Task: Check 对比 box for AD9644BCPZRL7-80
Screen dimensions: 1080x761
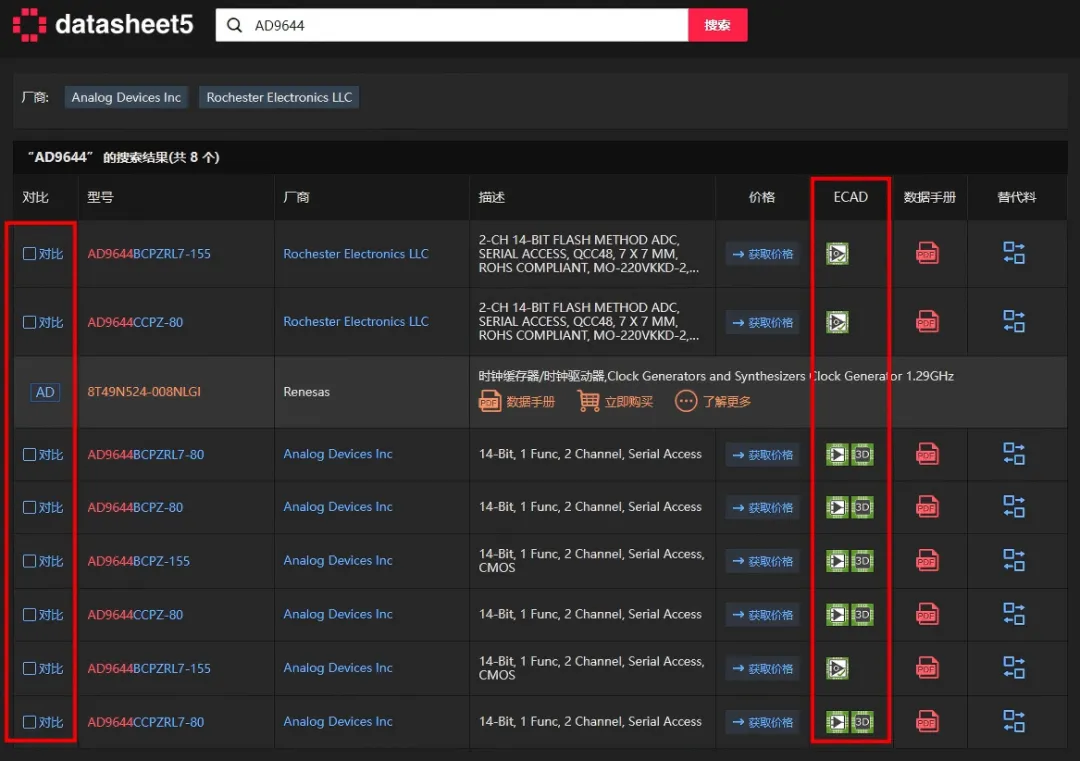Action: click(29, 455)
